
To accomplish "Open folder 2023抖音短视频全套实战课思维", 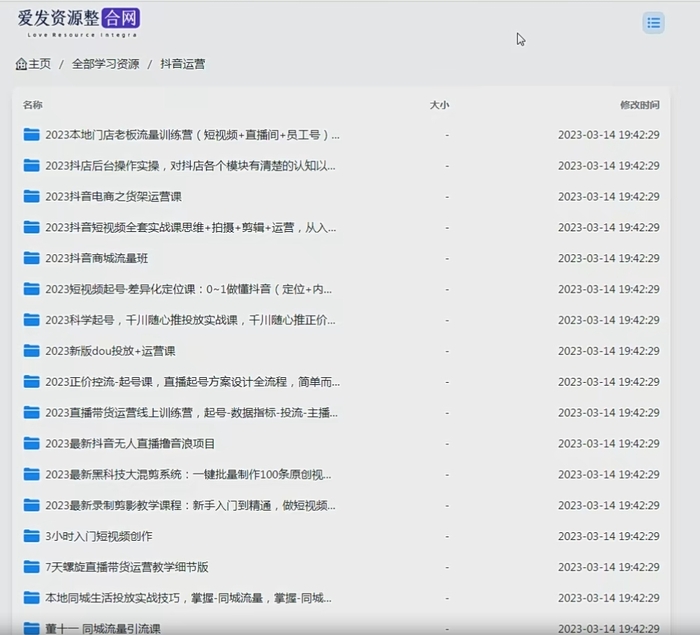I will 191,228.
